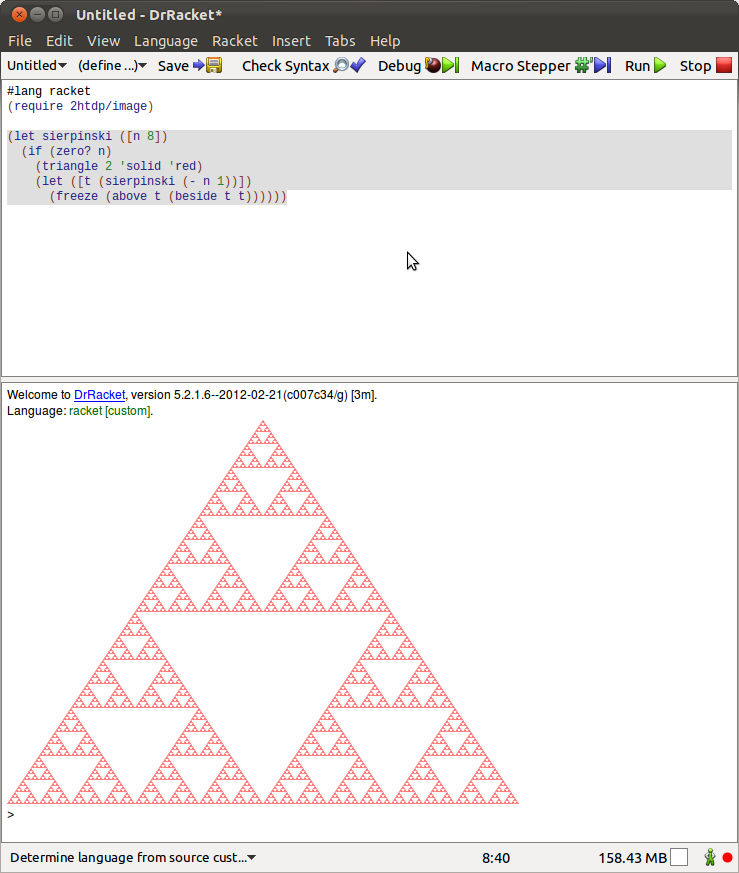
Task: Click the 158.43 MB memory readout
Action: [632, 857]
